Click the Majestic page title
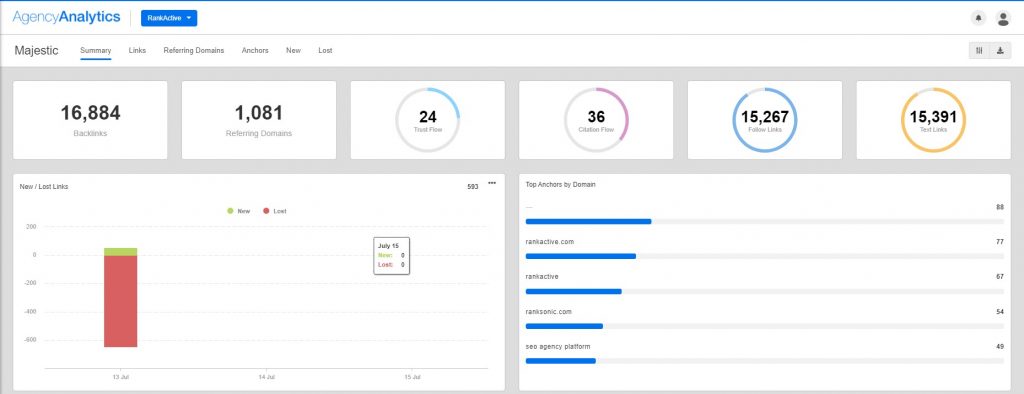1024x394 pixels. click(x=37, y=50)
